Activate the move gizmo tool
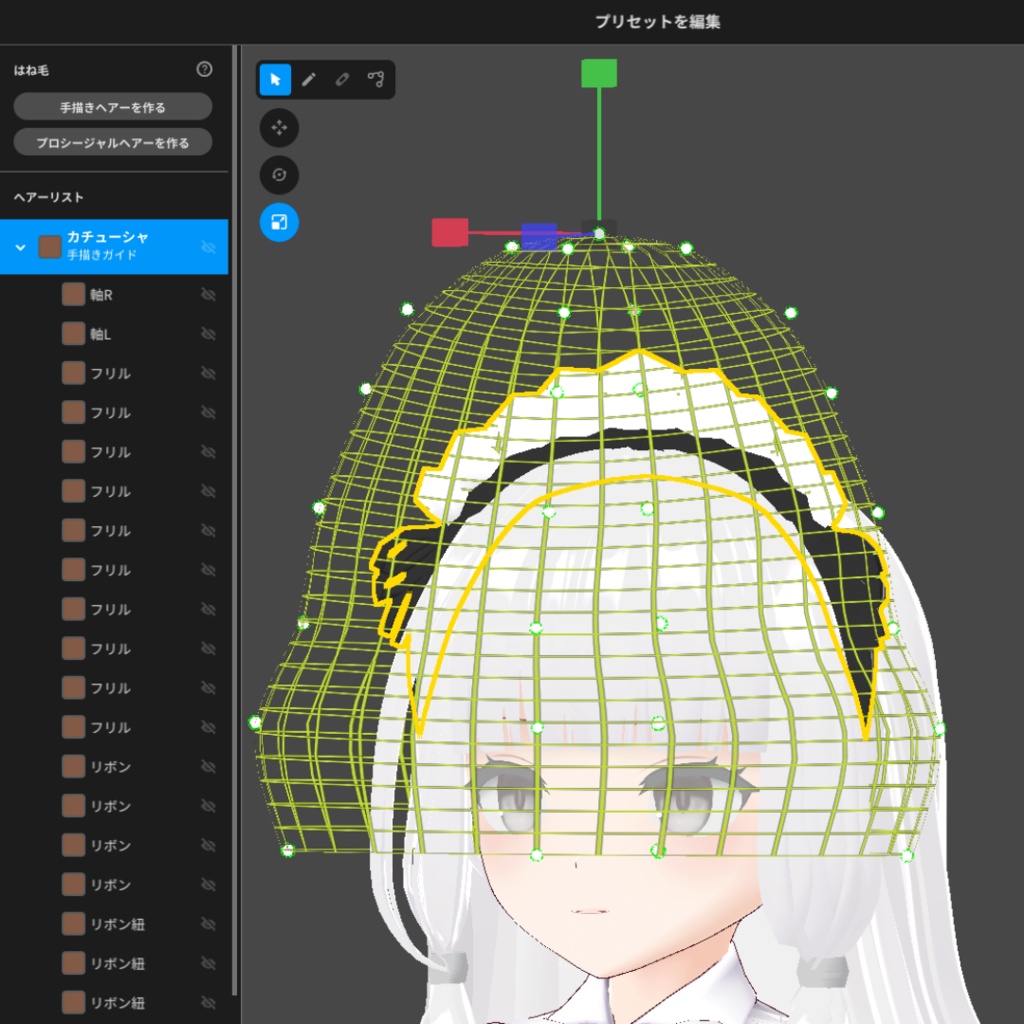 pos(279,128)
